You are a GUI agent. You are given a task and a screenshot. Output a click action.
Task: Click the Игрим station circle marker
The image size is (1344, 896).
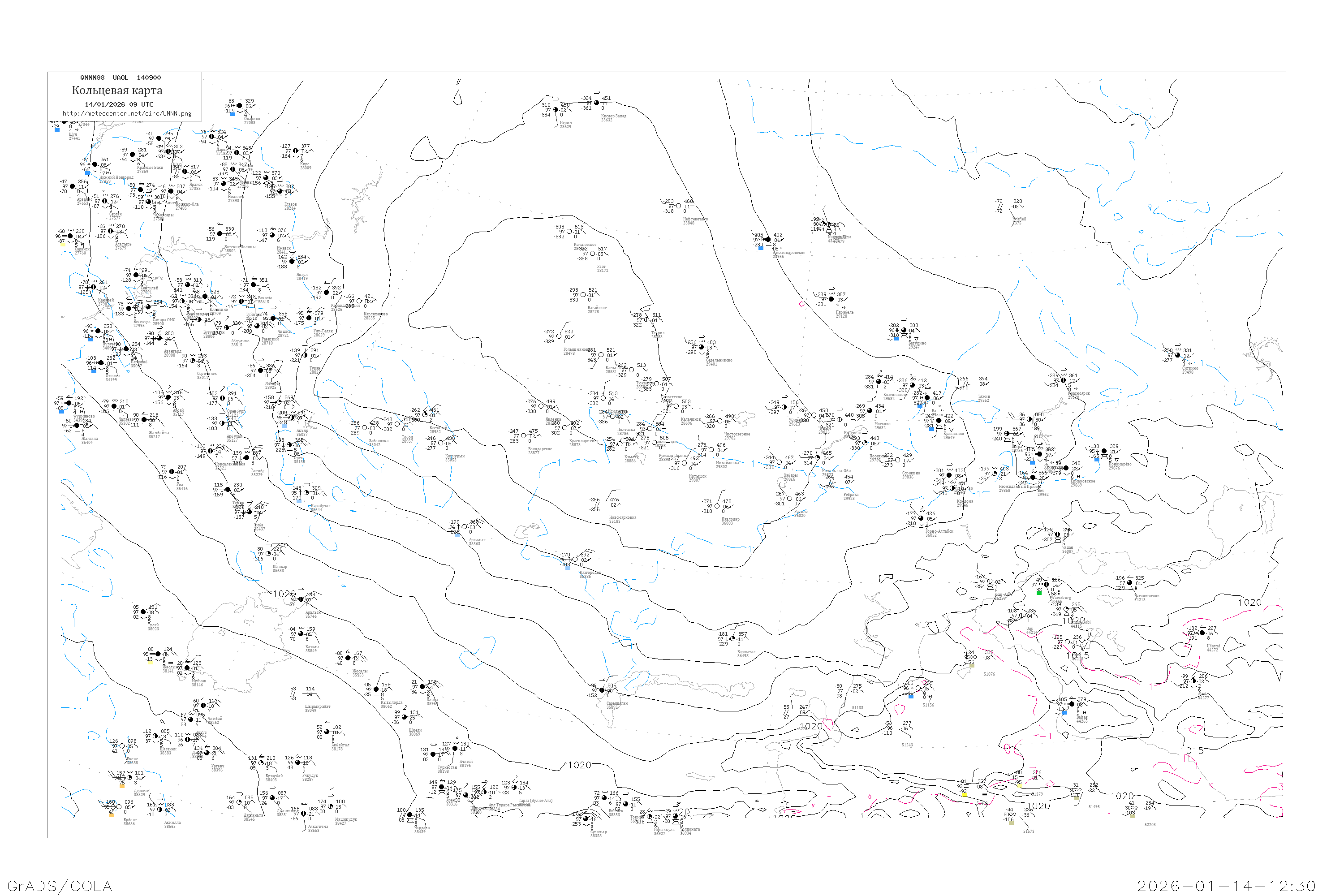point(555,110)
